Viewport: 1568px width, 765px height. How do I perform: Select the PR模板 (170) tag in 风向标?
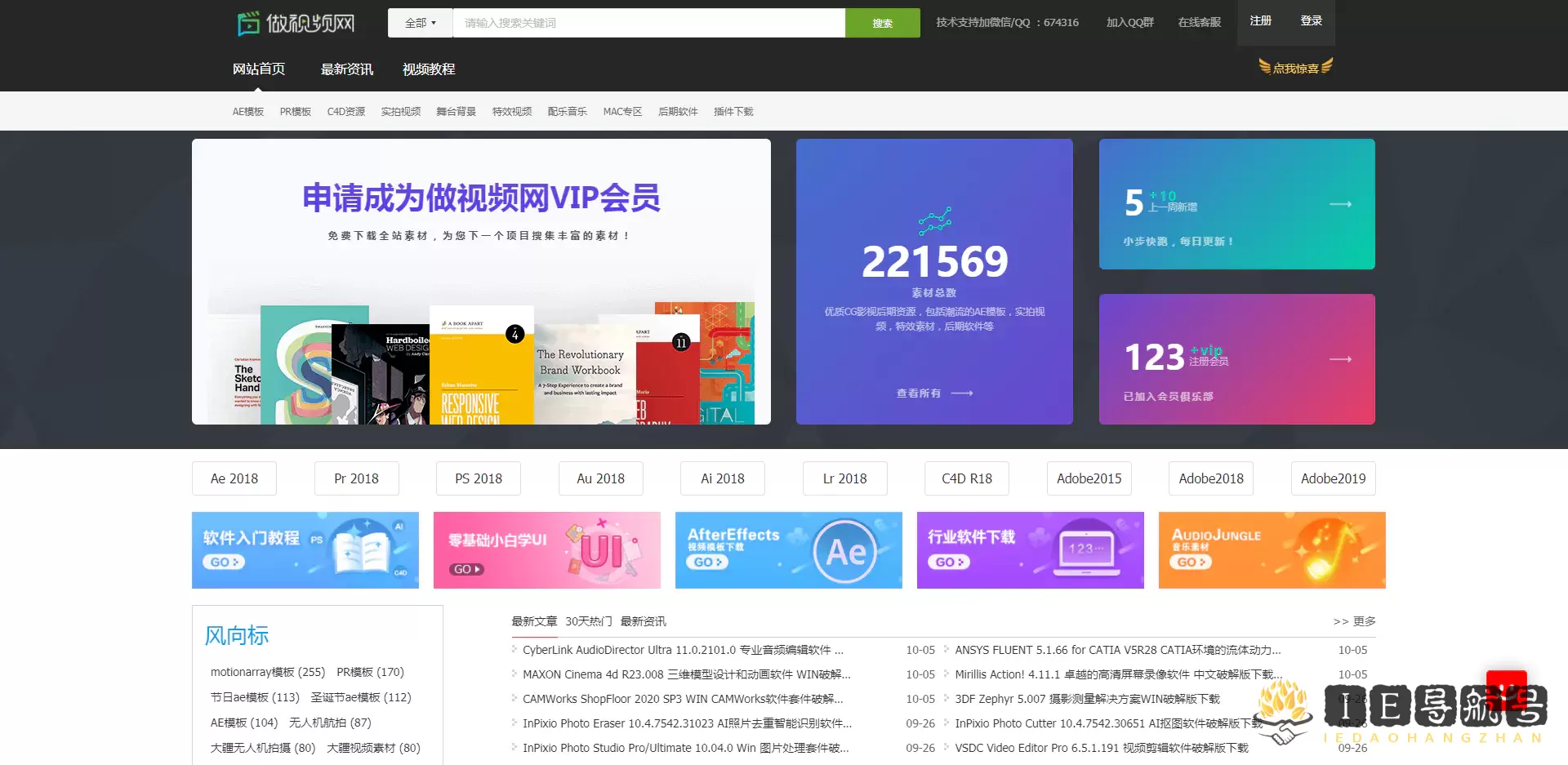368,671
